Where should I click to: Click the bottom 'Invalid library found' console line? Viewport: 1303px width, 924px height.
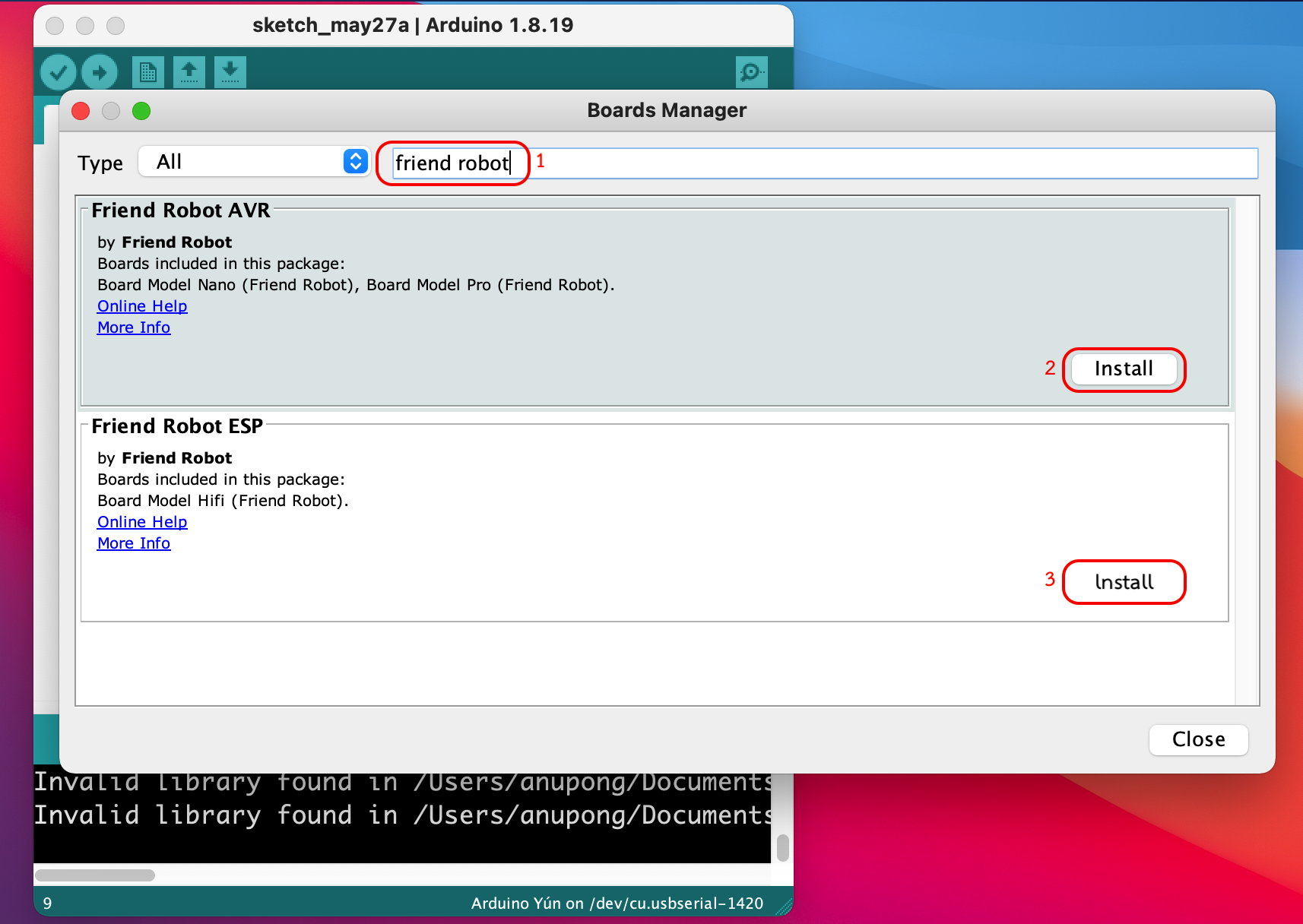click(403, 815)
